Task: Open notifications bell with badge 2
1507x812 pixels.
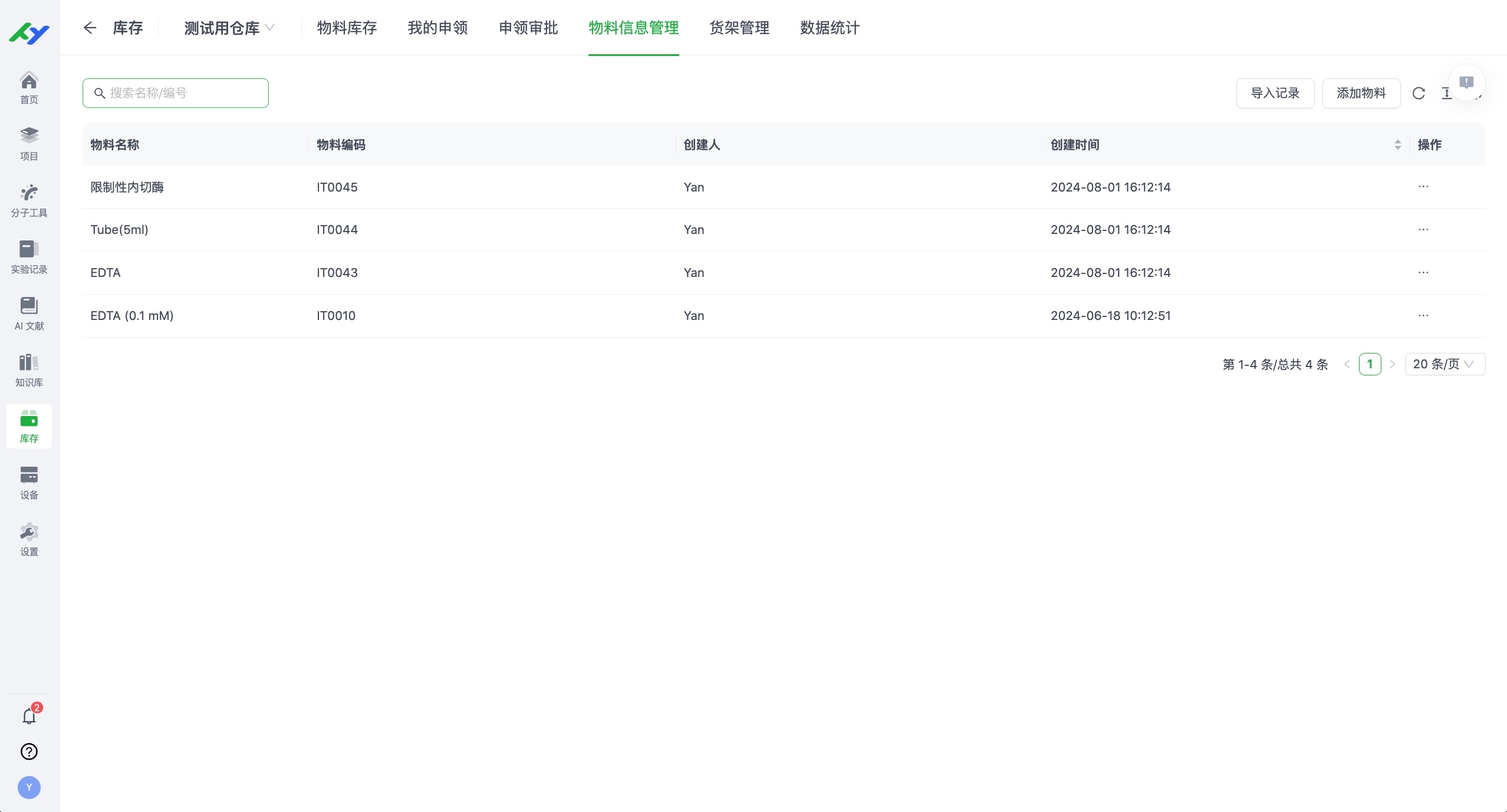Action: coord(29,715)
